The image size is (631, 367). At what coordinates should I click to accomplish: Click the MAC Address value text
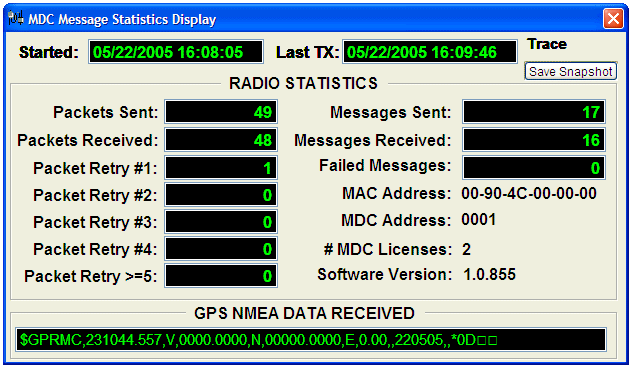pyautogui.click(x=529, y=194)
